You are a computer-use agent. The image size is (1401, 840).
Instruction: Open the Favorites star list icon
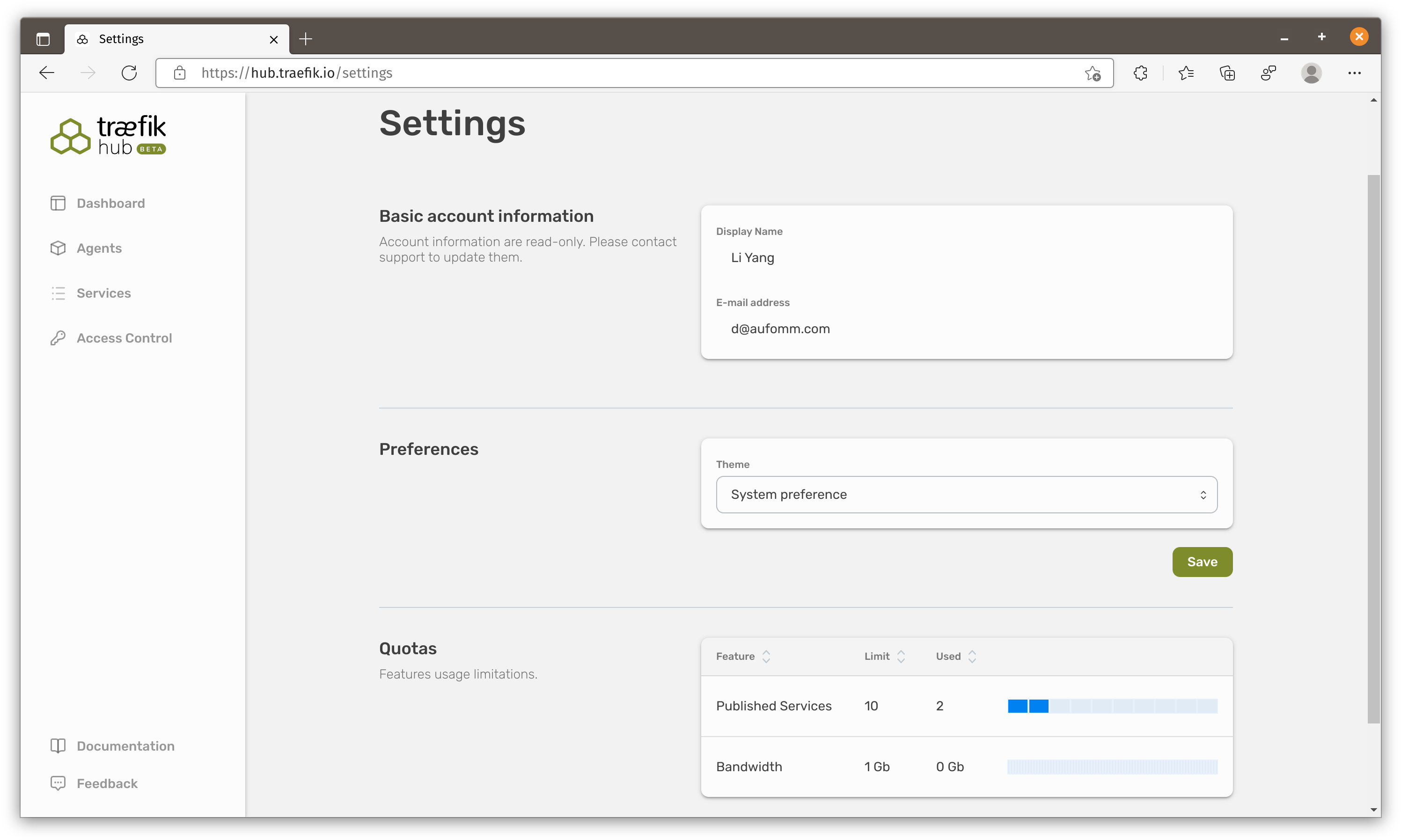click(x=1186, y=73)
